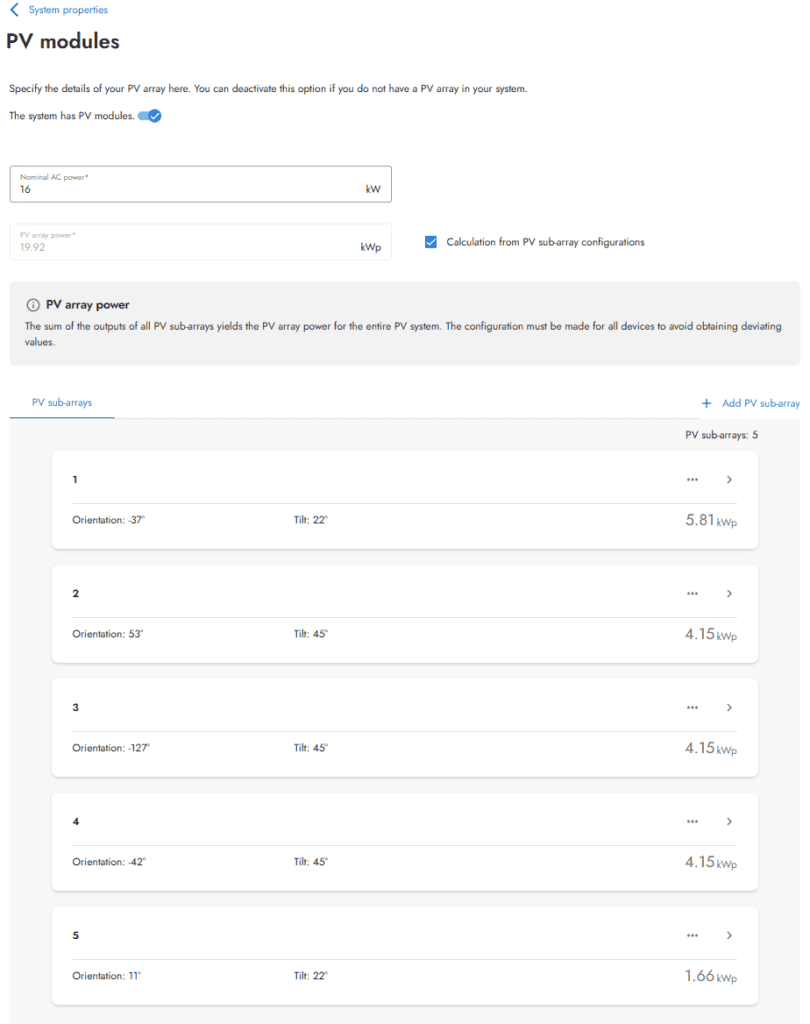This screenshot has width=810, height=1024.
Task: Go back via System properties link
Action: [x=68, y=10]
